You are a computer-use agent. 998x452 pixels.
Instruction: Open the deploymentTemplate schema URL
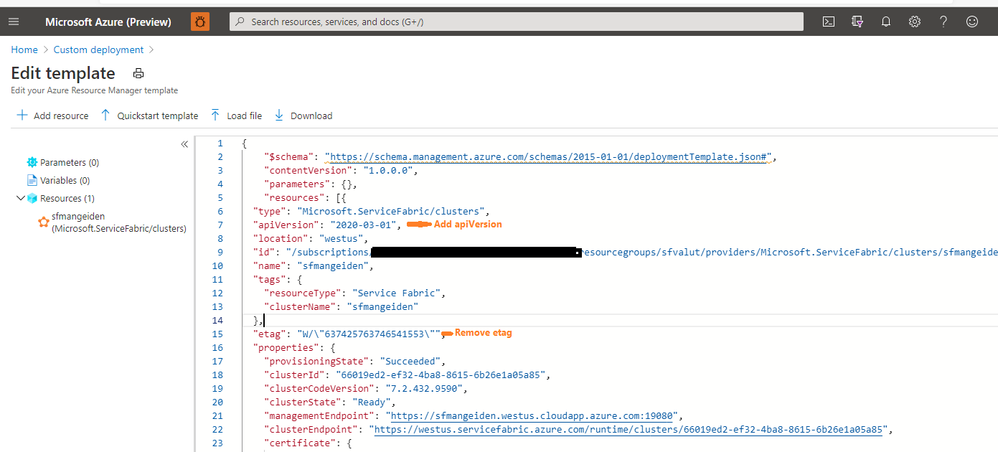pos(548,157)
